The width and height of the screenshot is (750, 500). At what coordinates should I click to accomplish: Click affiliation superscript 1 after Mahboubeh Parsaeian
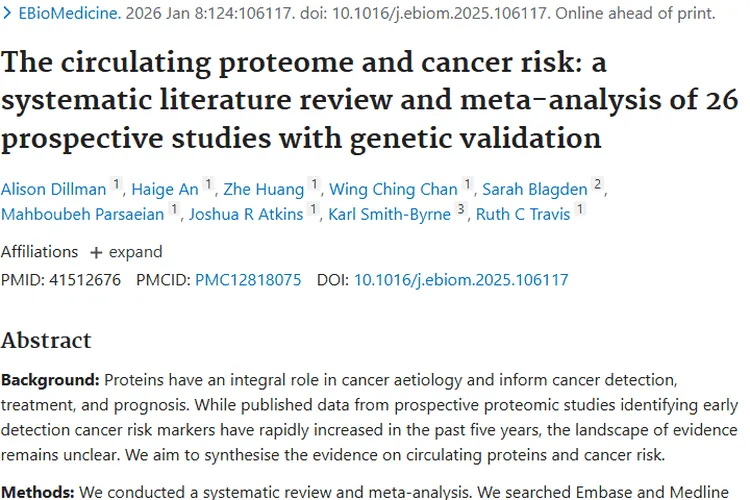pyautogui.click(x=175, y=211)
